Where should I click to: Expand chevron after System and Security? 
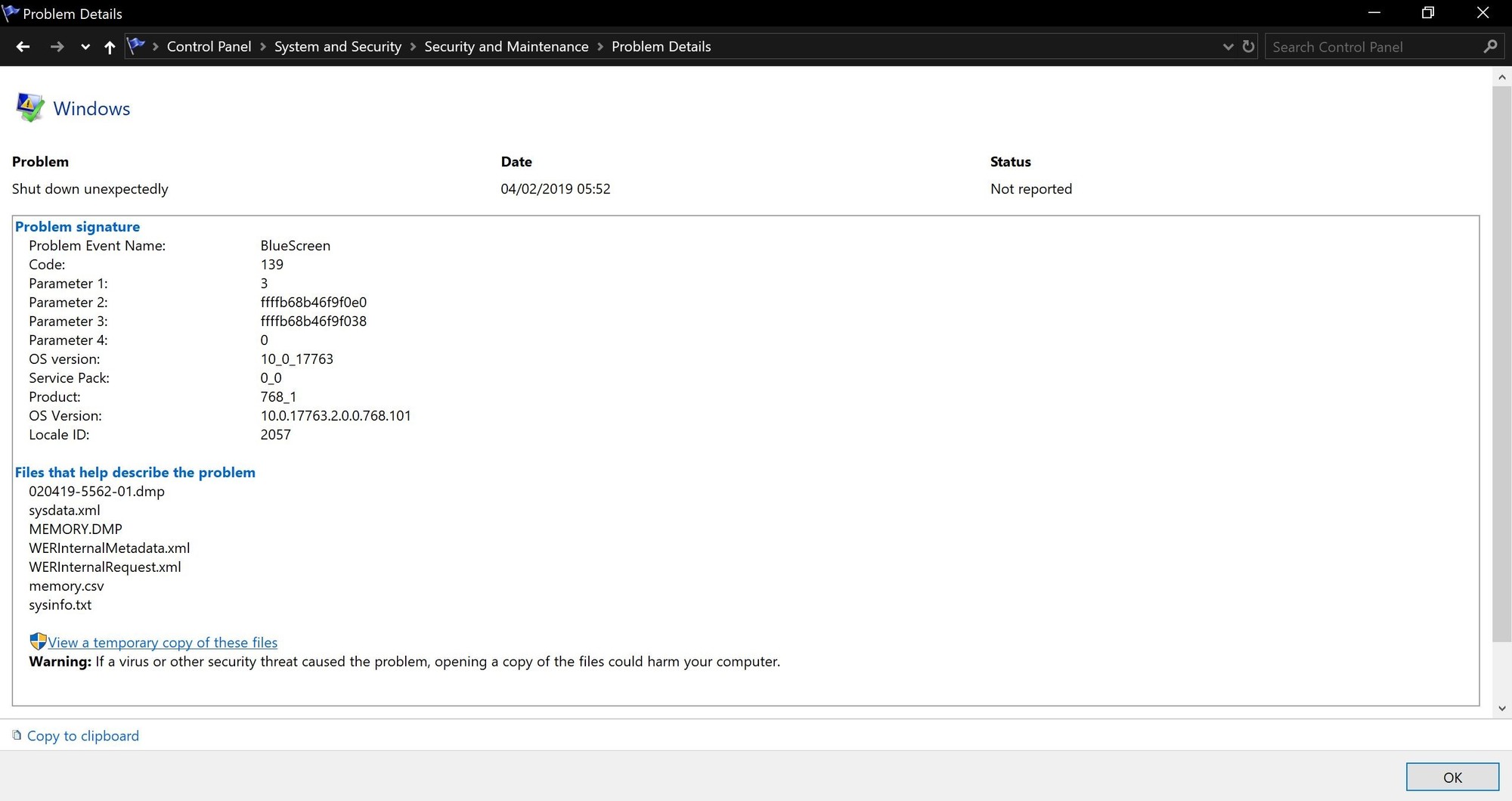(414, 47)
